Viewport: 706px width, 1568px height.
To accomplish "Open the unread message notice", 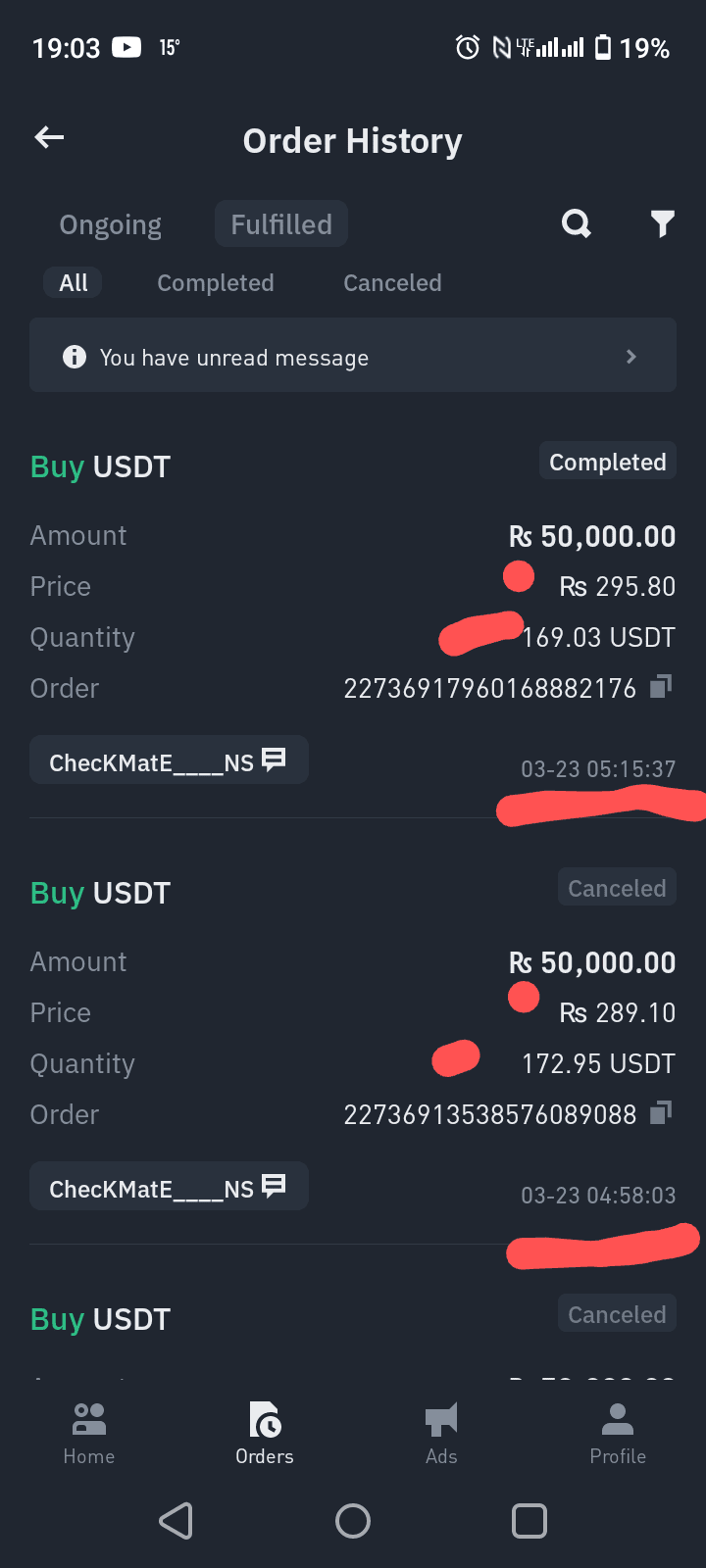I will [x=353, y=355].
